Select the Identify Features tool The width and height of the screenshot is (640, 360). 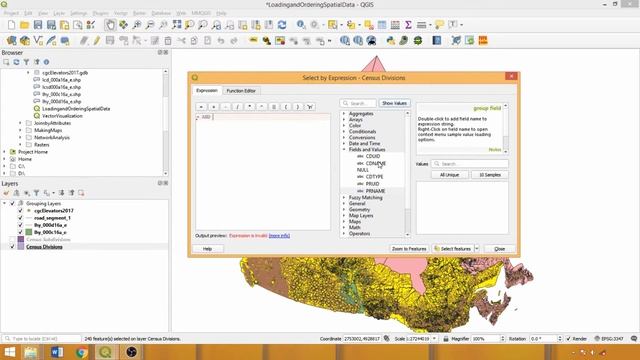[x=301, y=25]
